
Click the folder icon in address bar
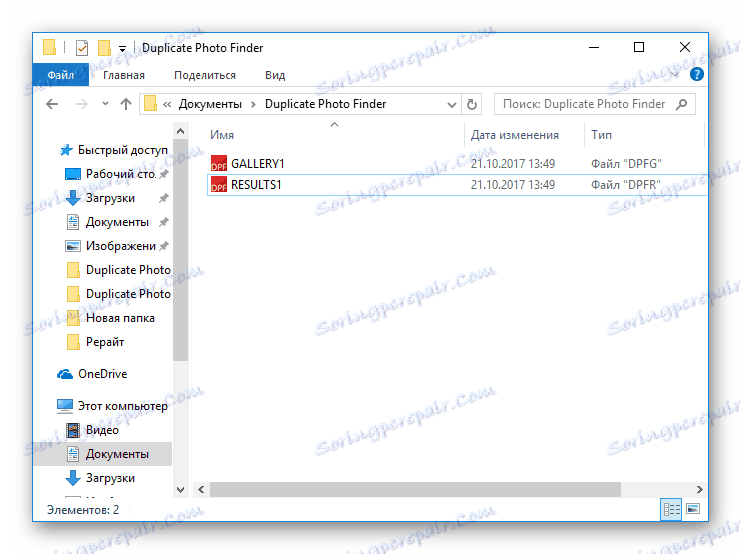pos(150,104)
